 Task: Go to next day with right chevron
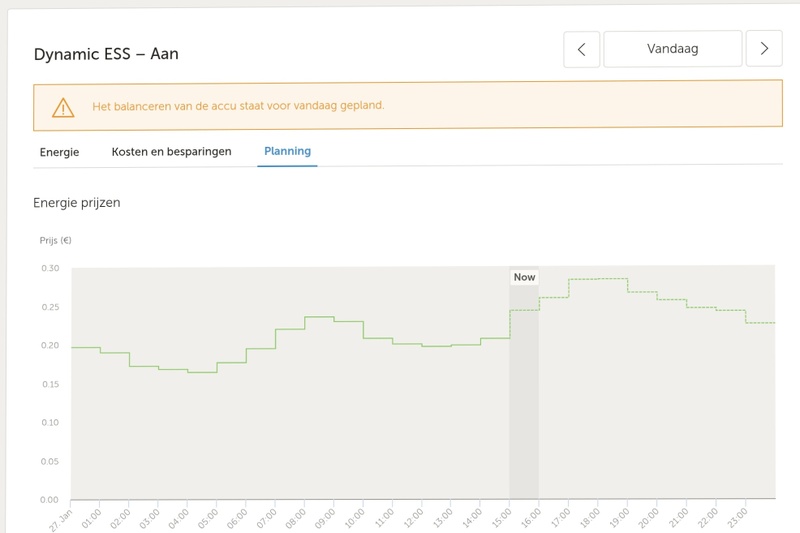coord(764,49)
